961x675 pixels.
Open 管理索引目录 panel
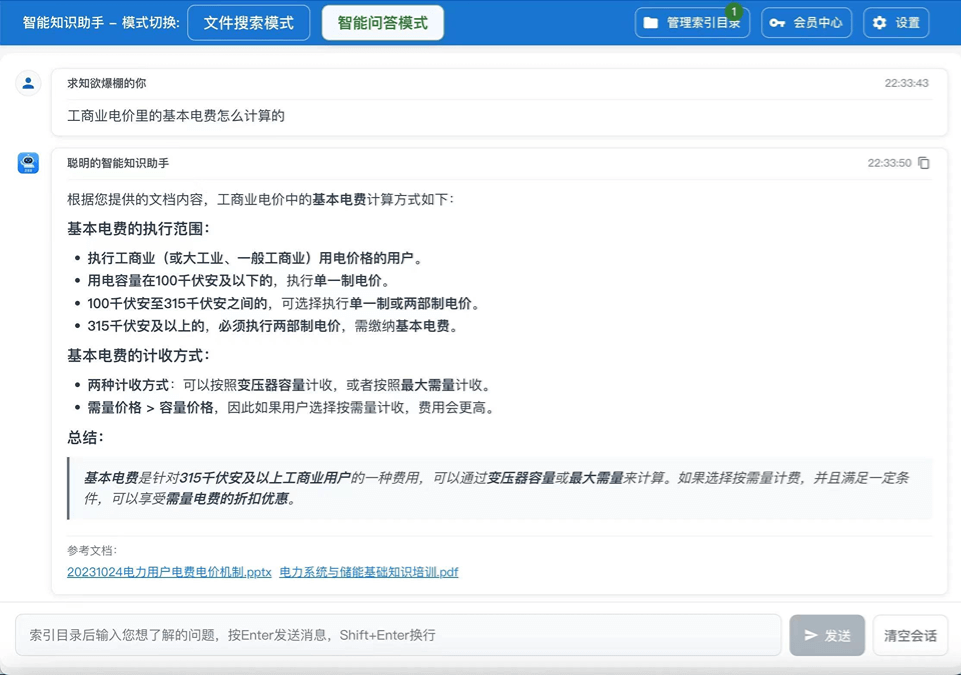tap(692, 22)
